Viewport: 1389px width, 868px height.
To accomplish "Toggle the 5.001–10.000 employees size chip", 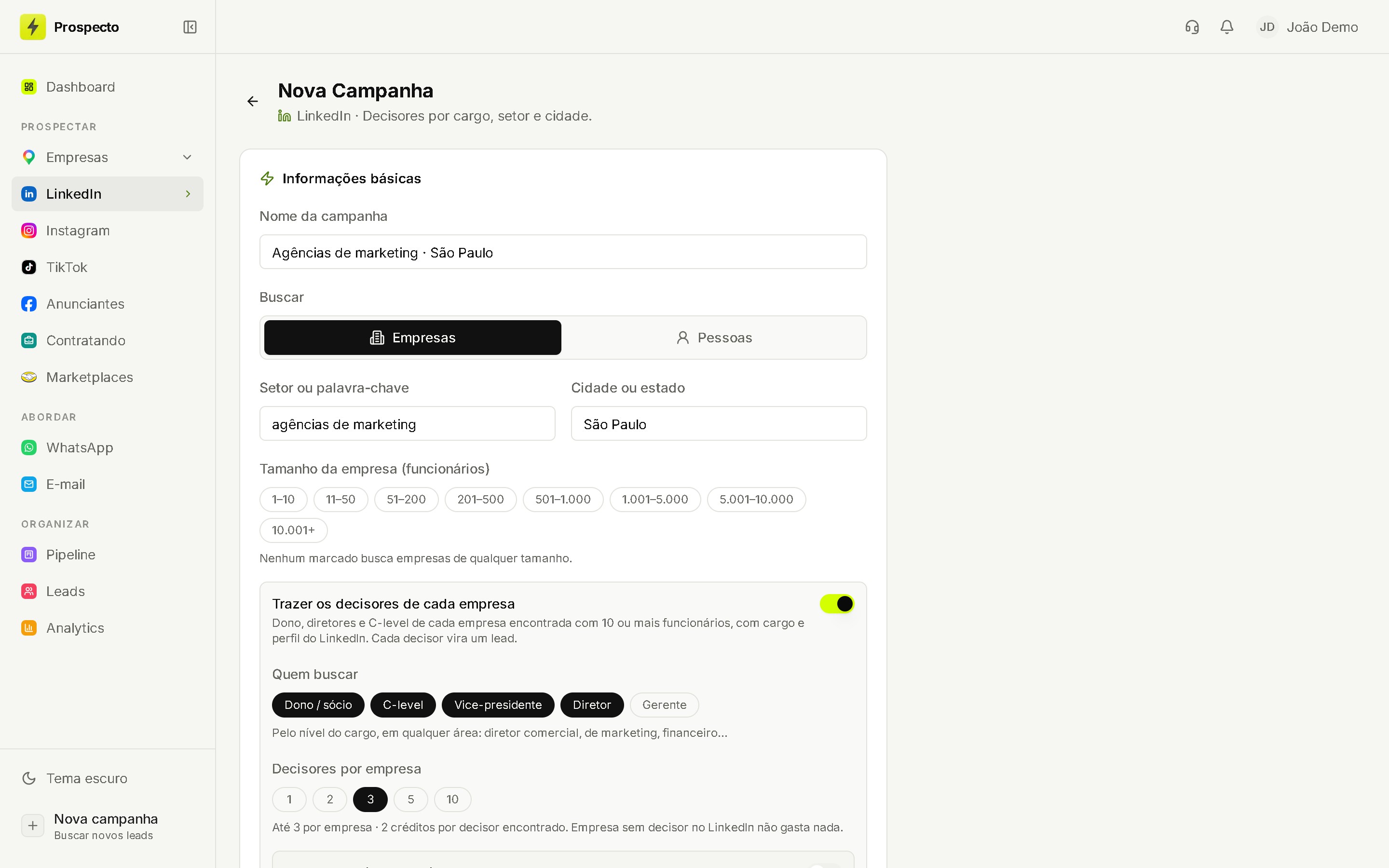I will click(x=757, y=500).
